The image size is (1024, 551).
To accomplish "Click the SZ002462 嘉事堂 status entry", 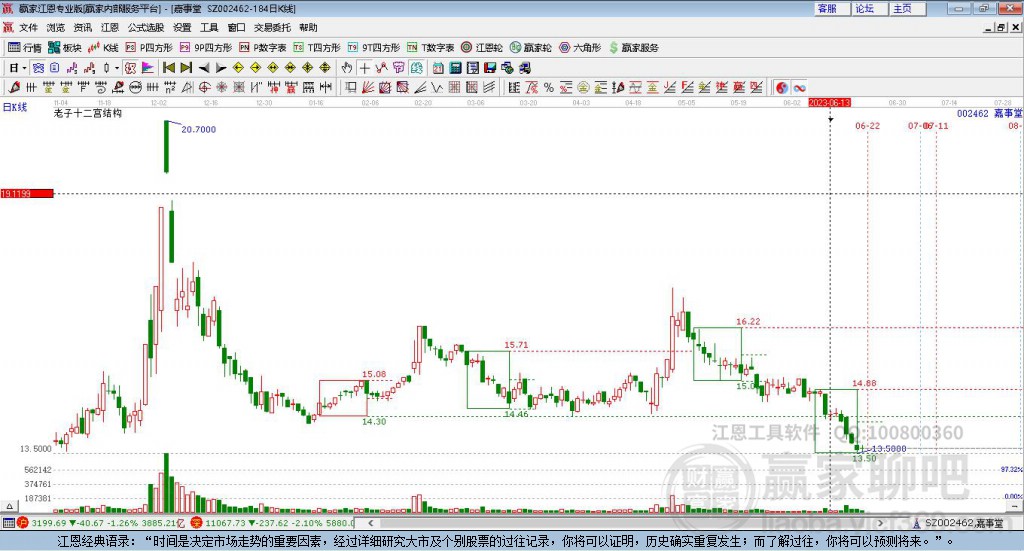I will [x=964, y=523].
